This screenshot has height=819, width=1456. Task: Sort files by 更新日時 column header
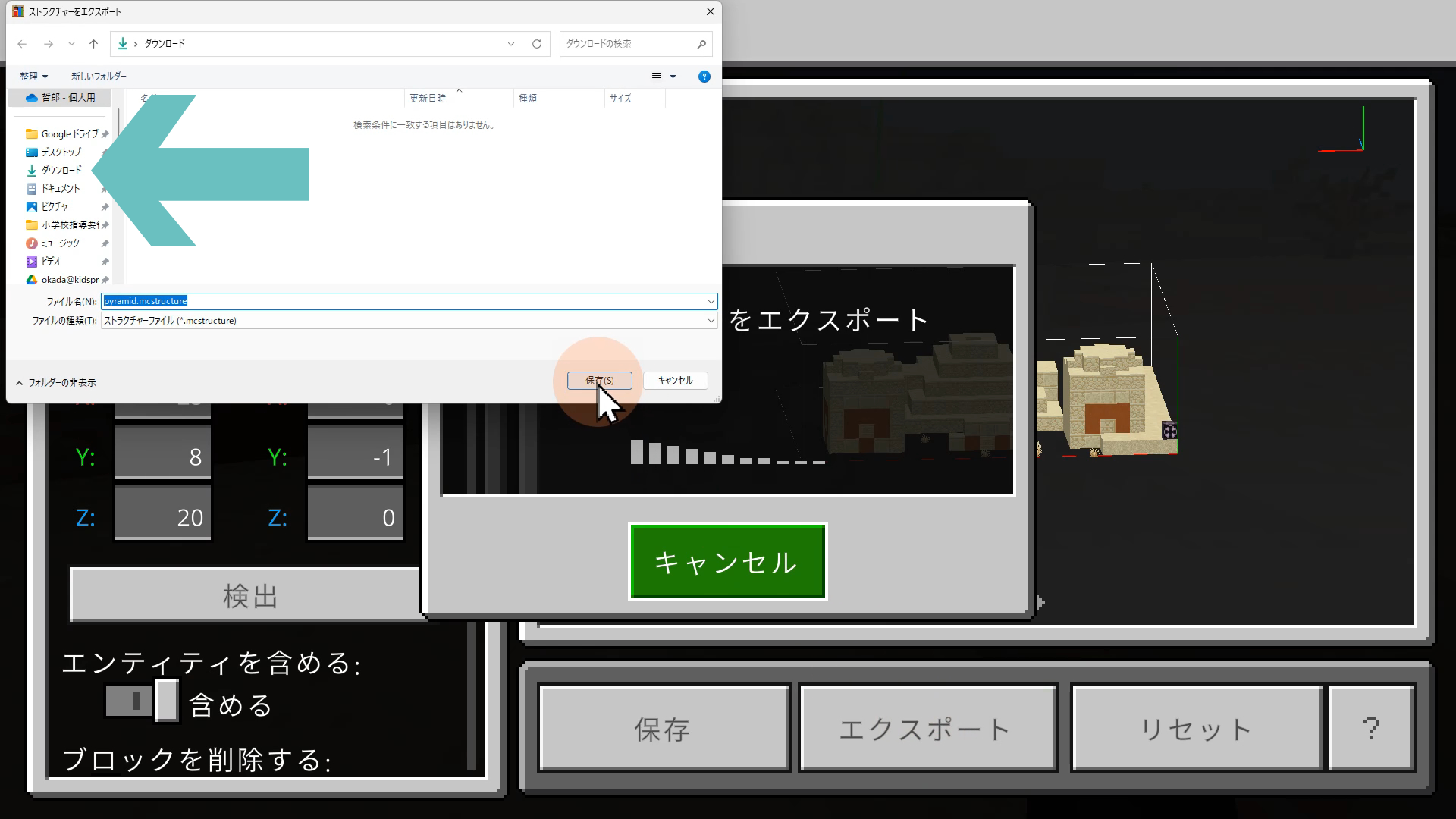click(x=428, y=99)
